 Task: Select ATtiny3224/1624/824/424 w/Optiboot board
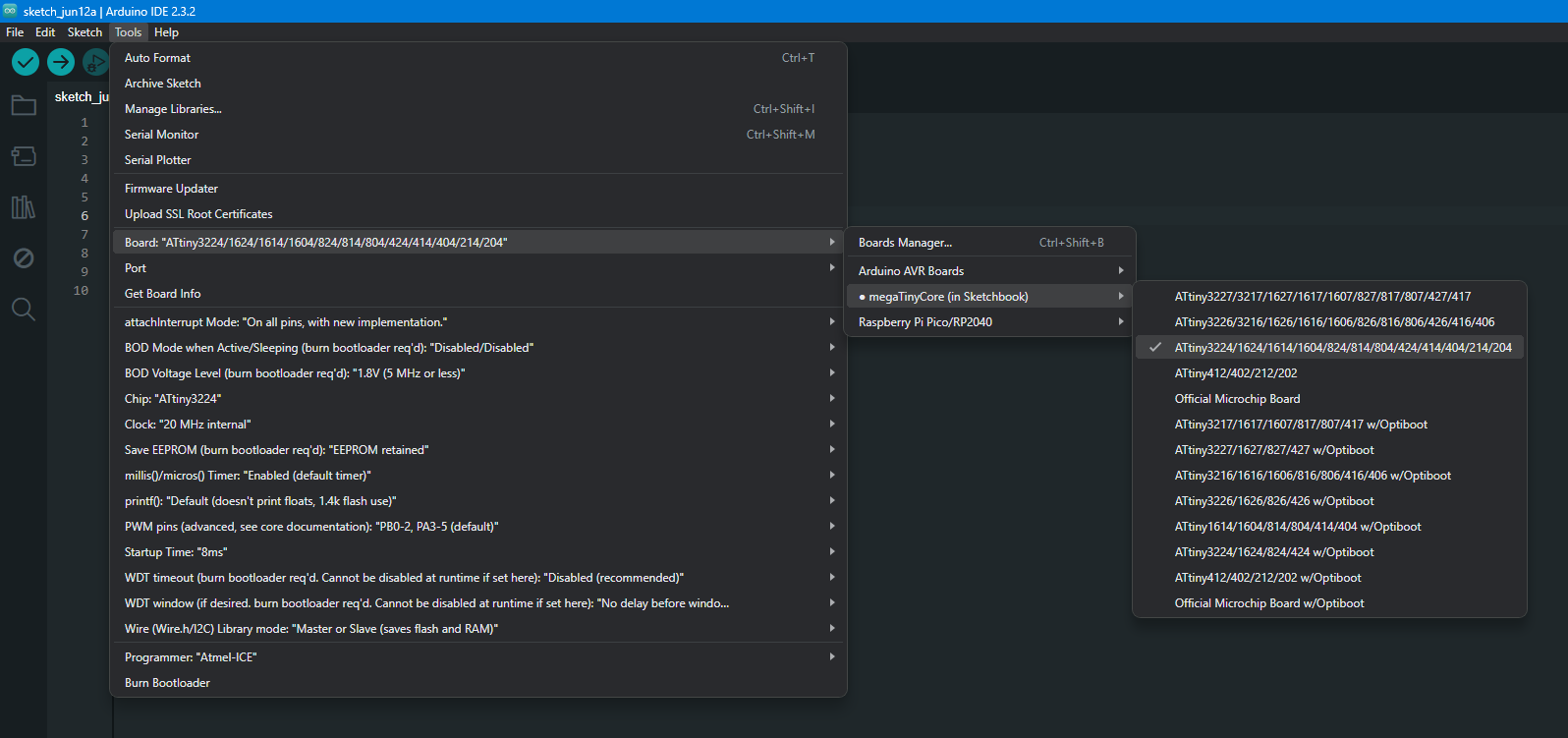[x=1329, y=552]
